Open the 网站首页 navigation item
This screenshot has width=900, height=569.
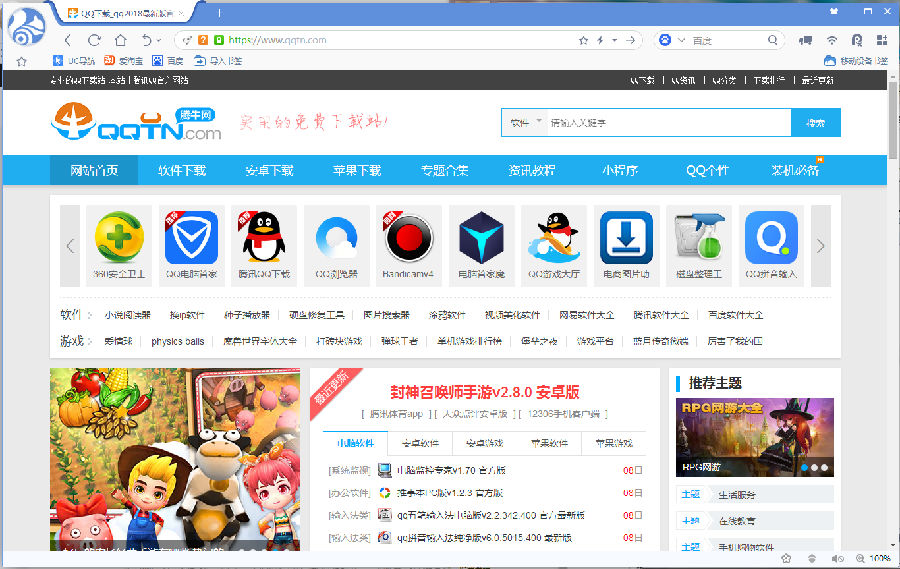[94, 171]
